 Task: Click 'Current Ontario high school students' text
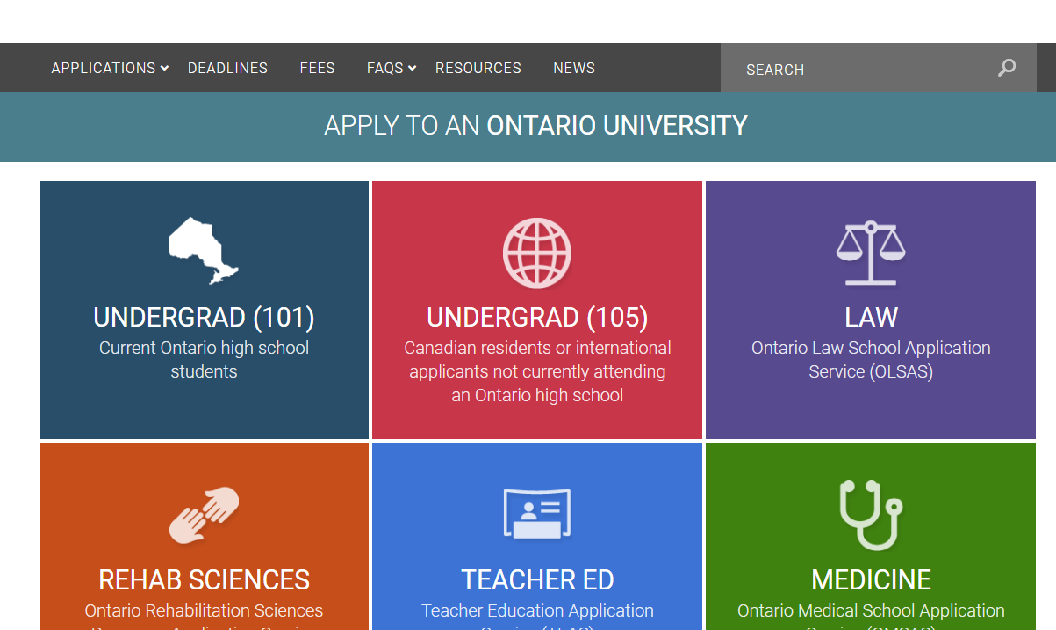(204, 360)
